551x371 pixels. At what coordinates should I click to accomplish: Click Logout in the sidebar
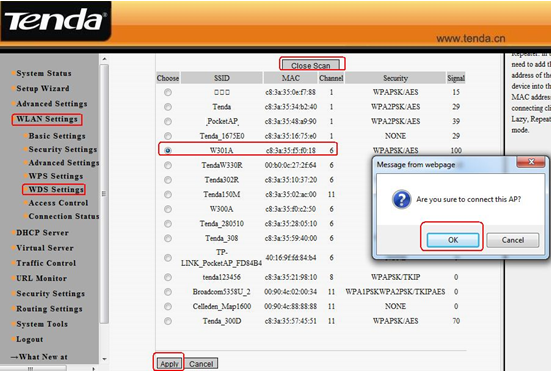tap(30, 339)
